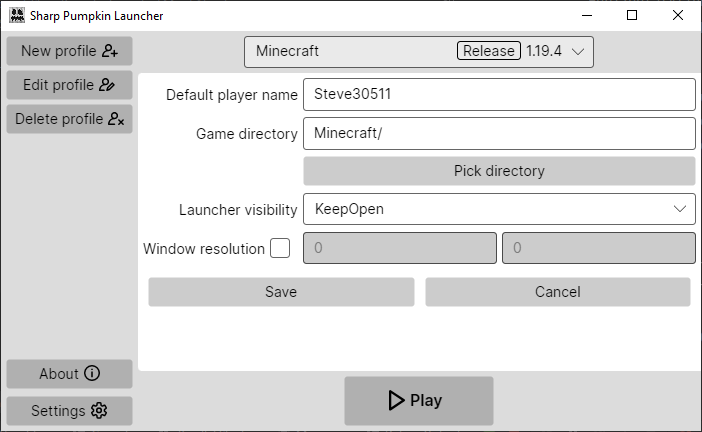Screen dimensions: 702x432
Task: Click the Game directory label
Action: (x=247, y=134)
